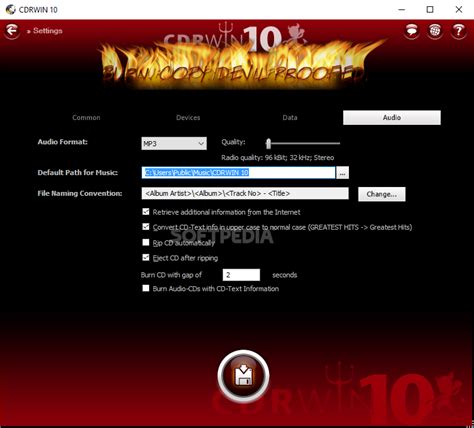Click the CDRWIN 10 title bar app icon
Screen dimensions: 474x428
tap(10, 9)
